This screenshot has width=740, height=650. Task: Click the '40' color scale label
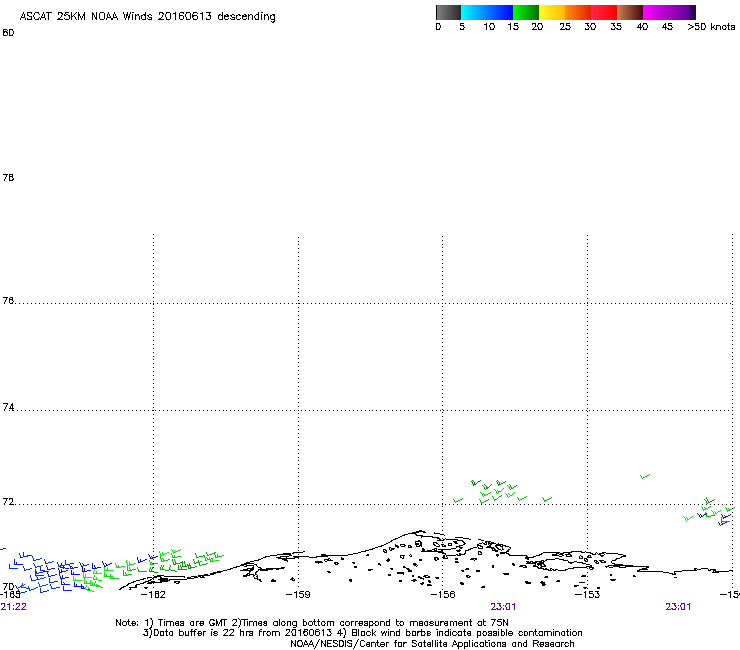tap(642, 27)
